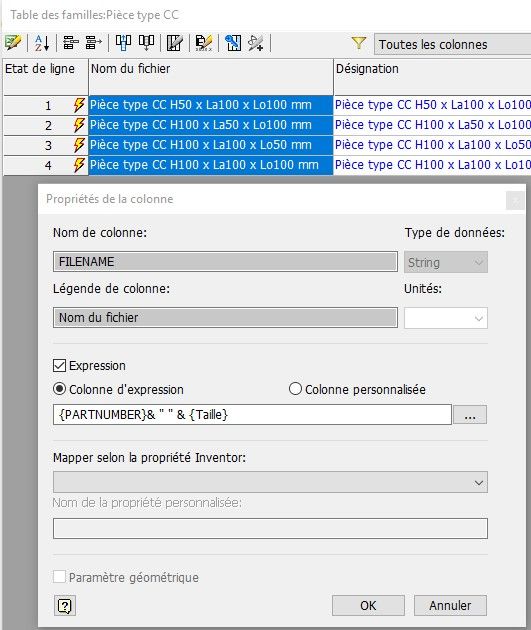
Task: Click the Annuler button
Action: (450, 605)
